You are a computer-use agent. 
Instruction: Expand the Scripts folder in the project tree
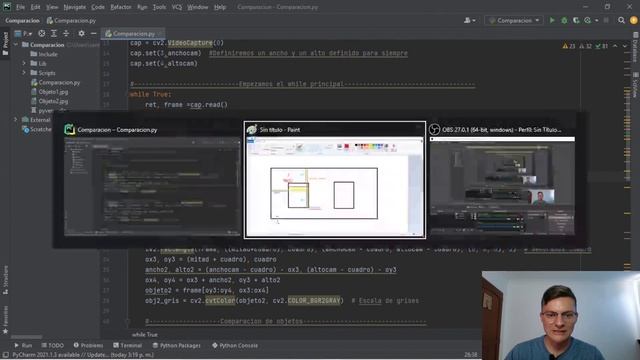(24, 73)
